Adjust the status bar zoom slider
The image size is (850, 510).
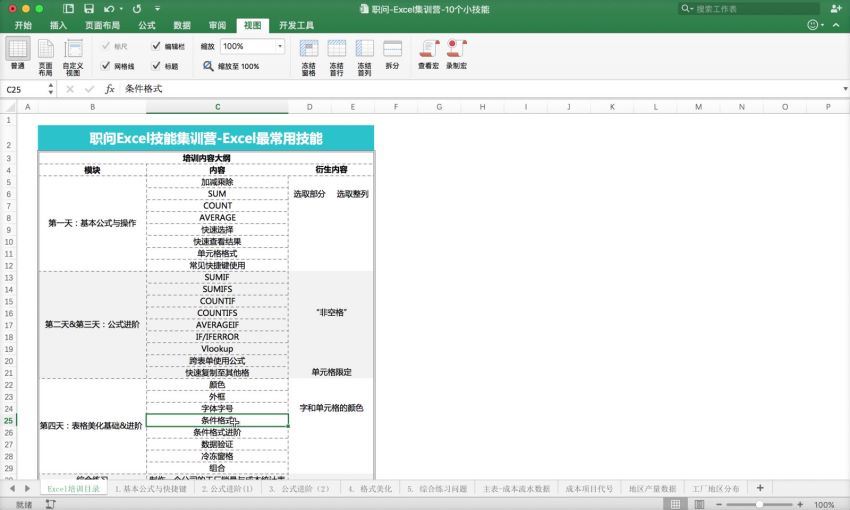click(x=759, y=505)
